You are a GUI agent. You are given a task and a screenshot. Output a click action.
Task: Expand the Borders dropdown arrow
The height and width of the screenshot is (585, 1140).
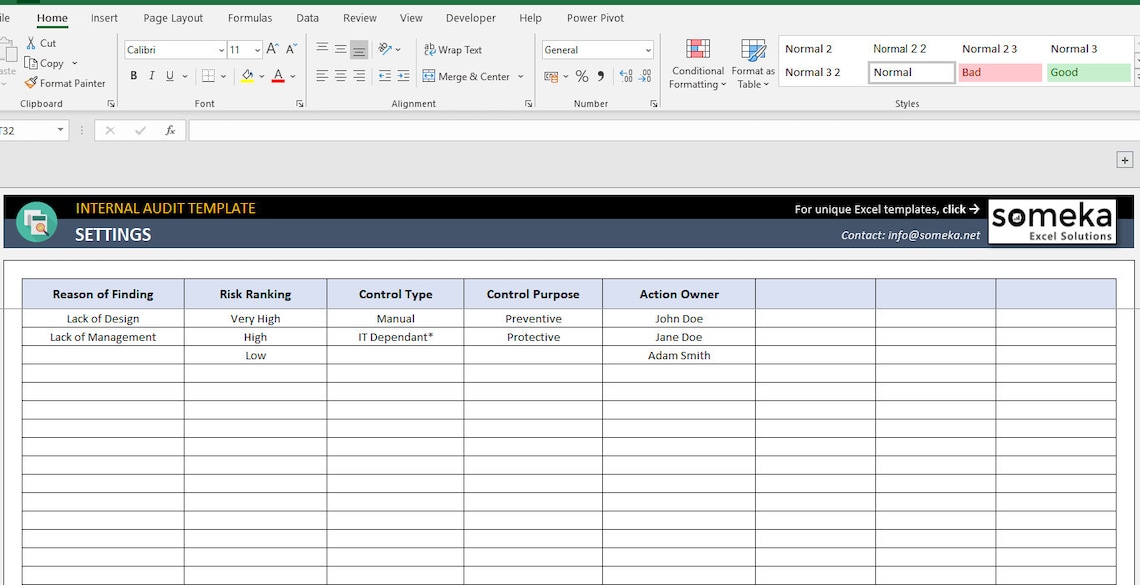[x=224, y=75]
